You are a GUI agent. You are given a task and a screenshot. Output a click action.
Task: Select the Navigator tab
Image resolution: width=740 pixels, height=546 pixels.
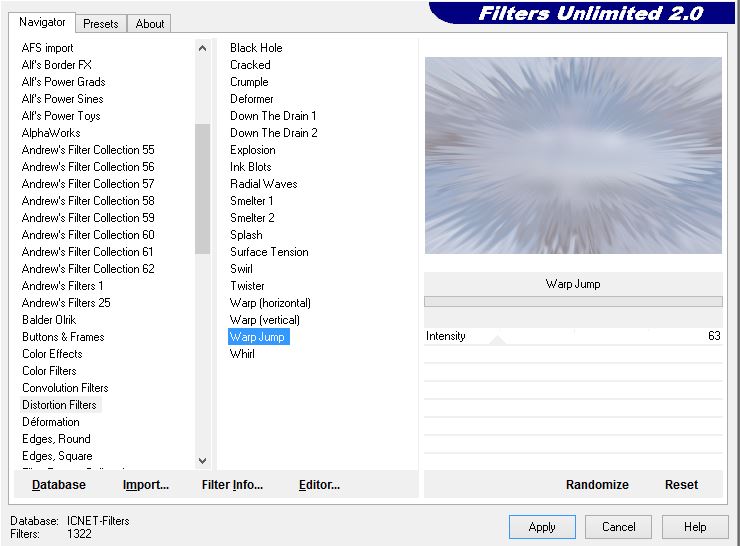[x=42, y=22]
